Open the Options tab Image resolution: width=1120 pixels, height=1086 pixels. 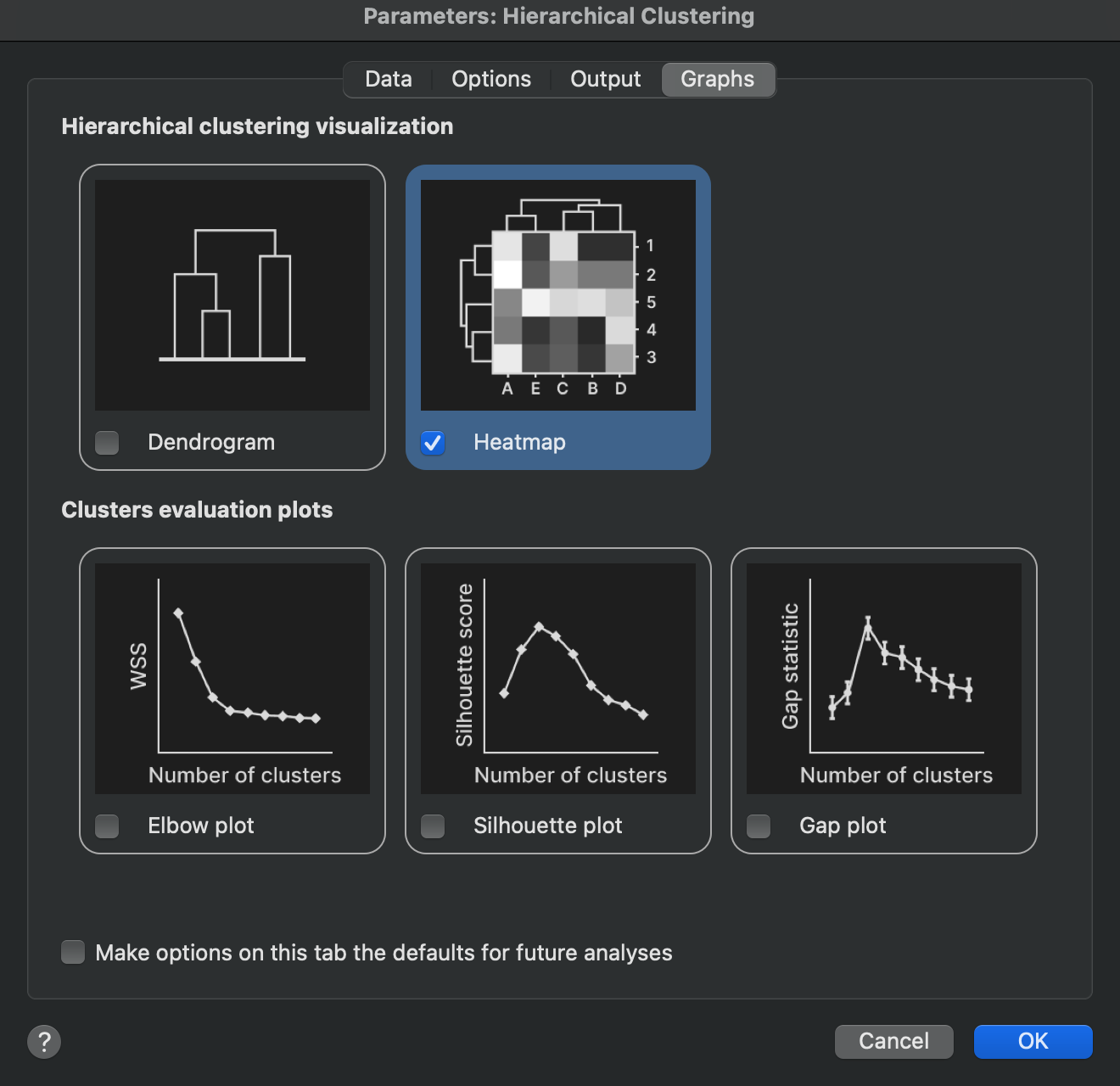click(x=491, y=79)
